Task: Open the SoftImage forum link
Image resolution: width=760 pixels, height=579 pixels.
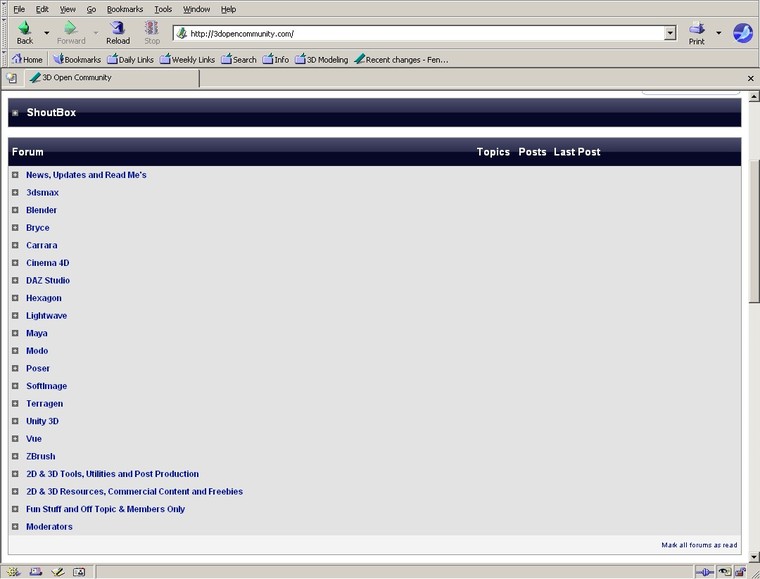Action: [x=47, y=386]
